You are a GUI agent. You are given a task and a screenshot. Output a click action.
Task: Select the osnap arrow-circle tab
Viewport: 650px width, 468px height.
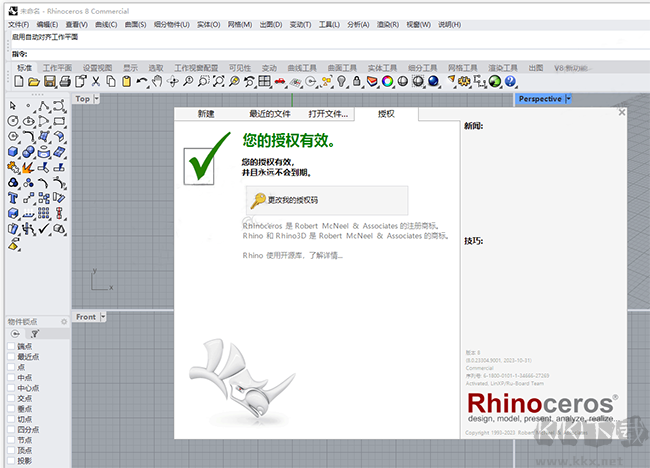click(15, 334)
